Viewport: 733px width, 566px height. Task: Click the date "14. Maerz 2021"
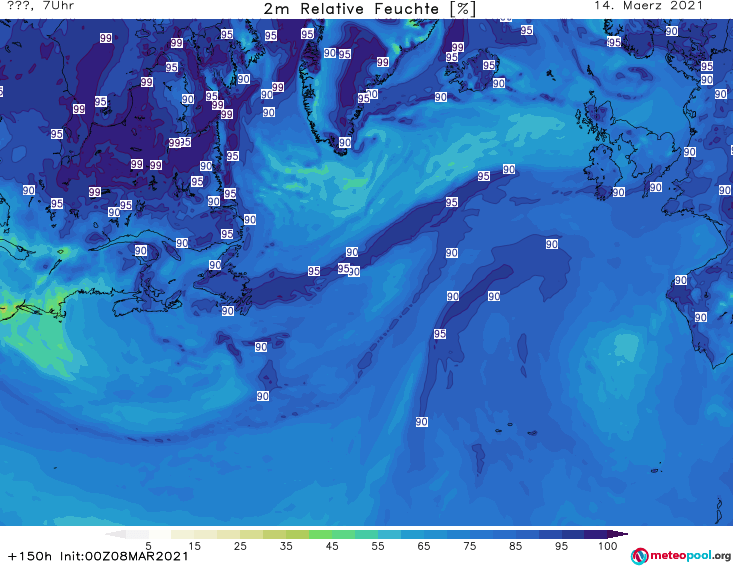pos(648,6)
